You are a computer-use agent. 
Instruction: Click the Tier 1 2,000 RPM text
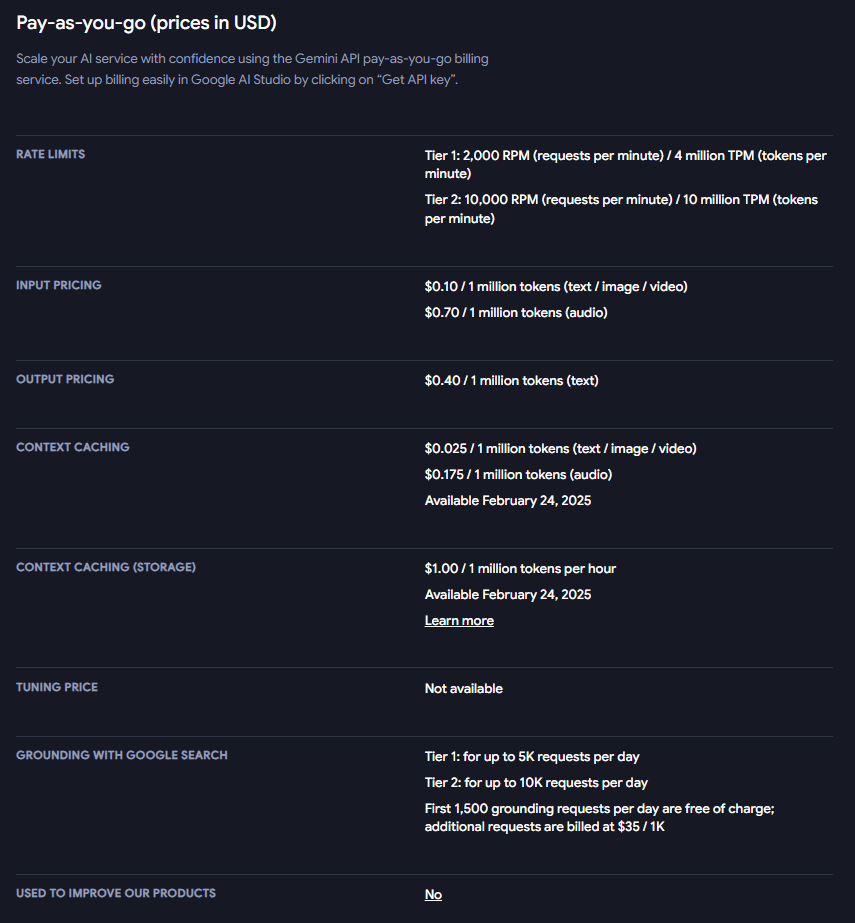tap(625, 164)
